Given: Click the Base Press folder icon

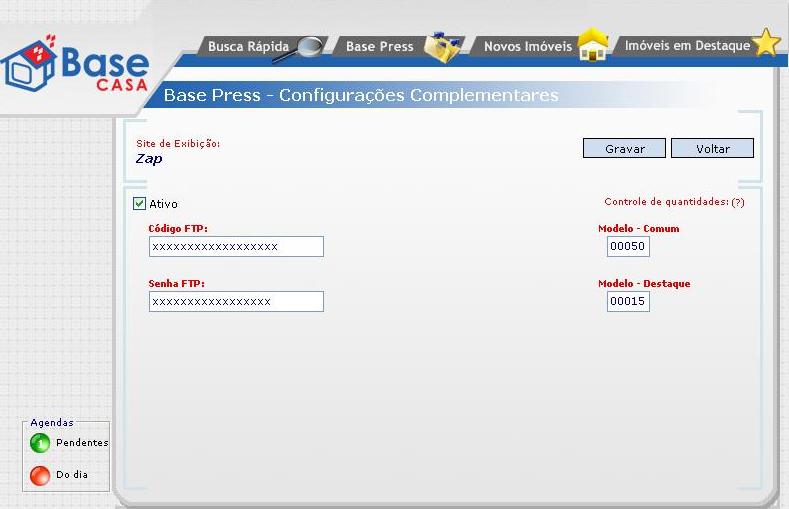Looking at the screenshot, I should 442,47.
